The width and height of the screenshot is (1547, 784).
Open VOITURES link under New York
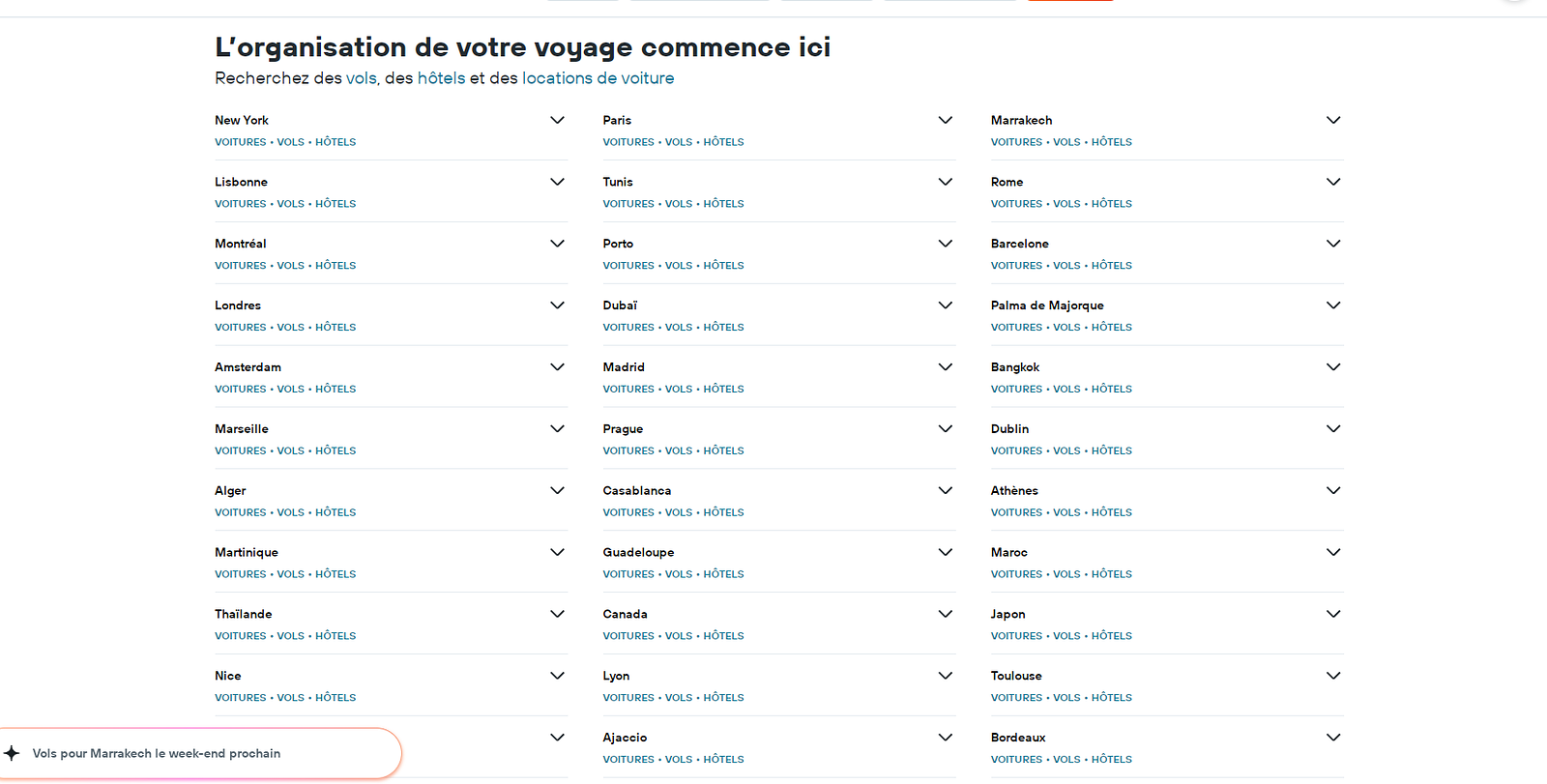(x=241, y=142)
